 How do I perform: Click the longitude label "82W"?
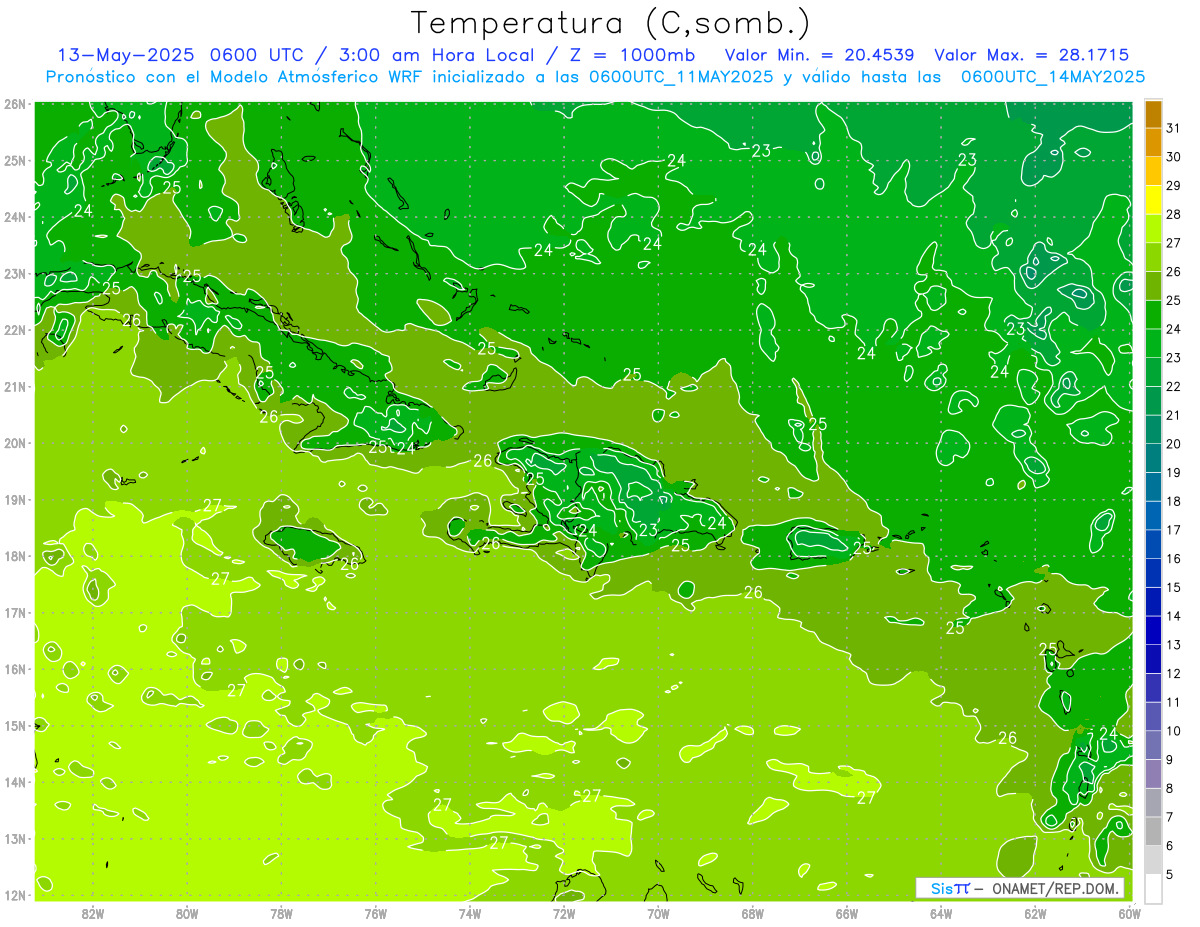pos(93,913)
